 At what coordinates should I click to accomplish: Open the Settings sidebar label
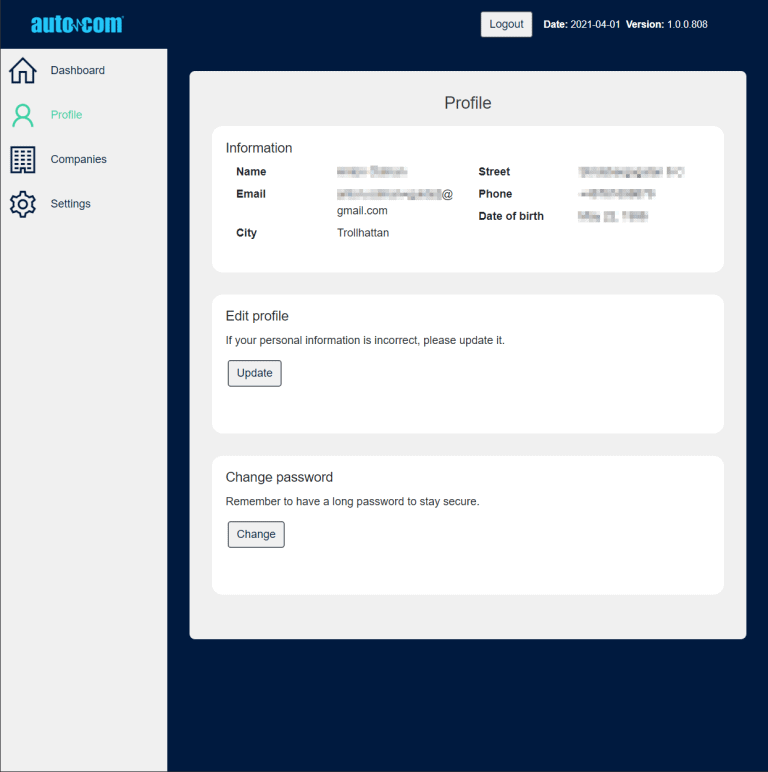[70, 204]
